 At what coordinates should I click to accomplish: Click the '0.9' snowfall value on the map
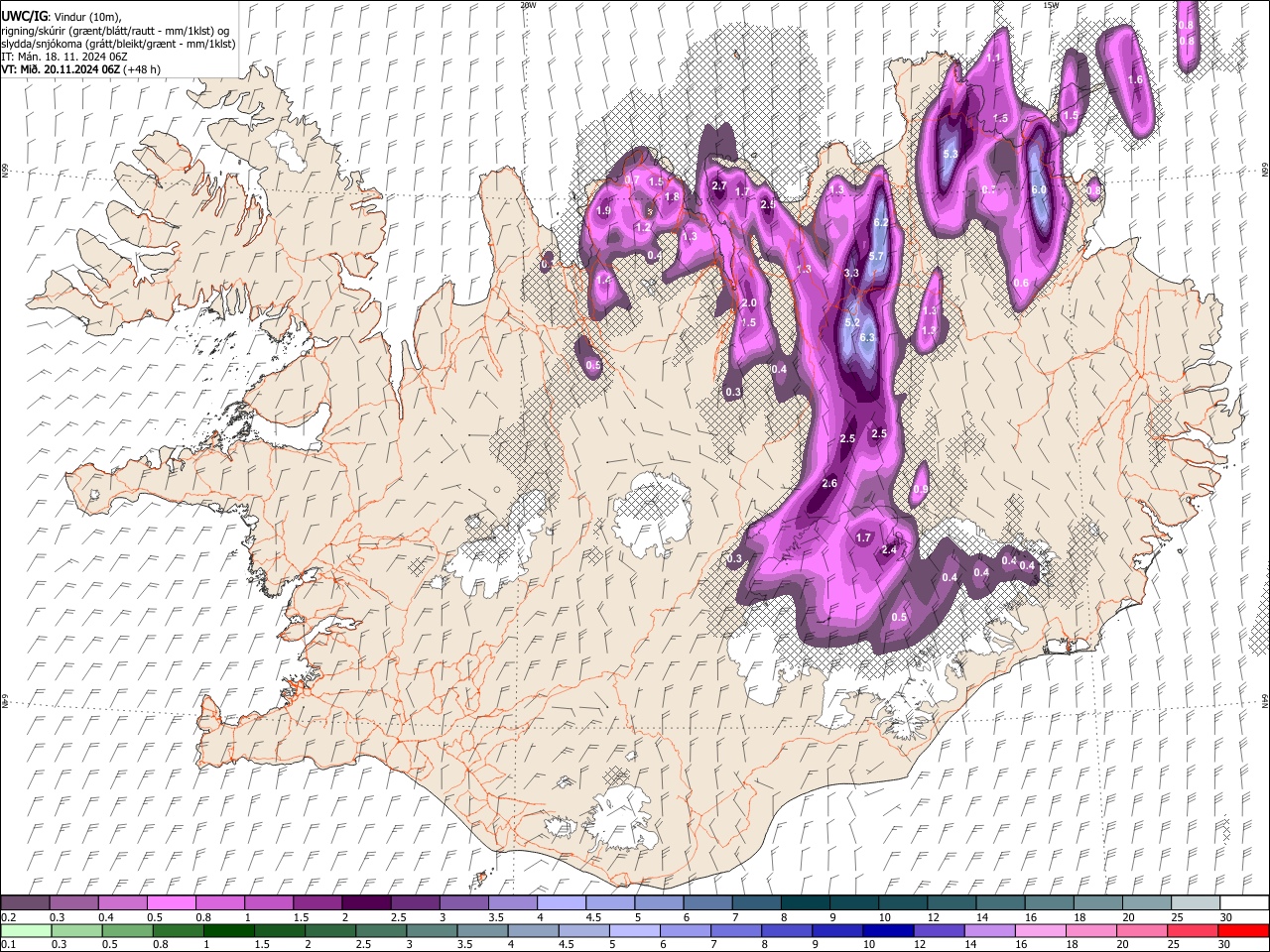[x=920, y=489]
